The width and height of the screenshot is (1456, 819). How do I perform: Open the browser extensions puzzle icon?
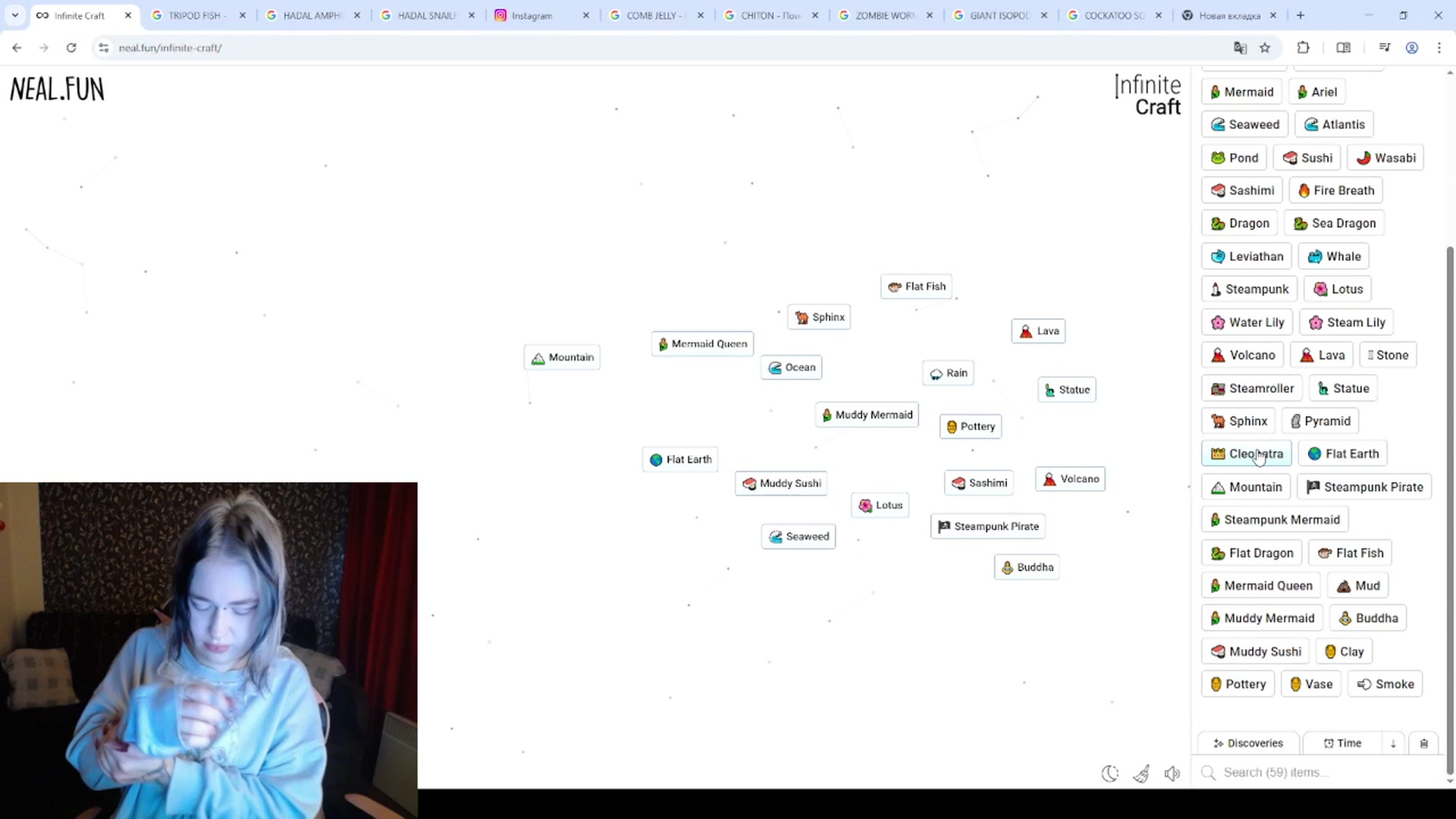pyautogui.click(x=1303, y=48)
